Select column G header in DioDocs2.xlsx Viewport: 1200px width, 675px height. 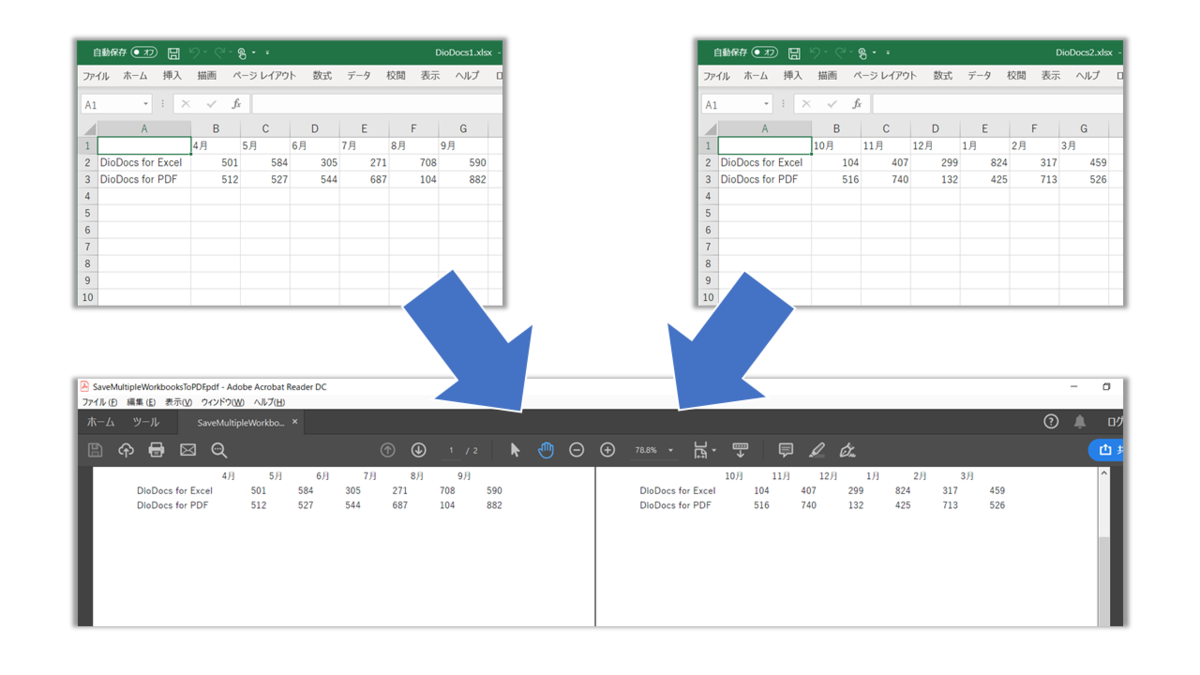click(1084, 129)
